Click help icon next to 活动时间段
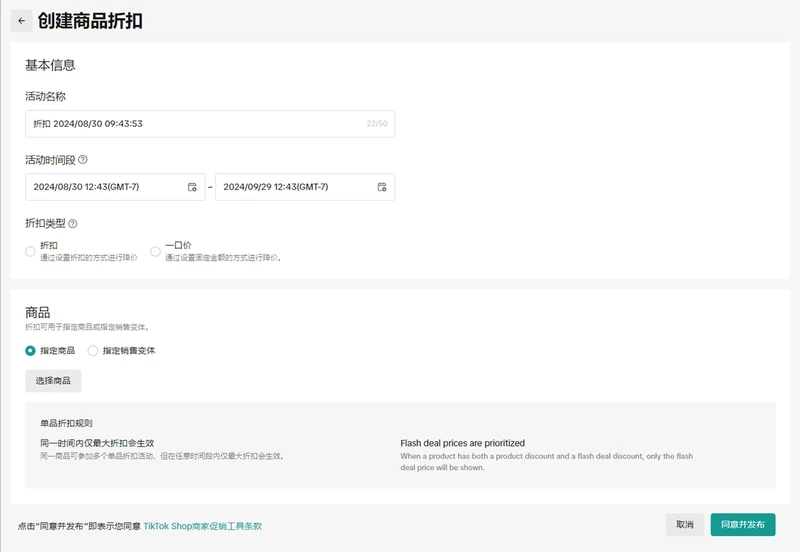Screen dimensions: 800x552 pos(83,160)
